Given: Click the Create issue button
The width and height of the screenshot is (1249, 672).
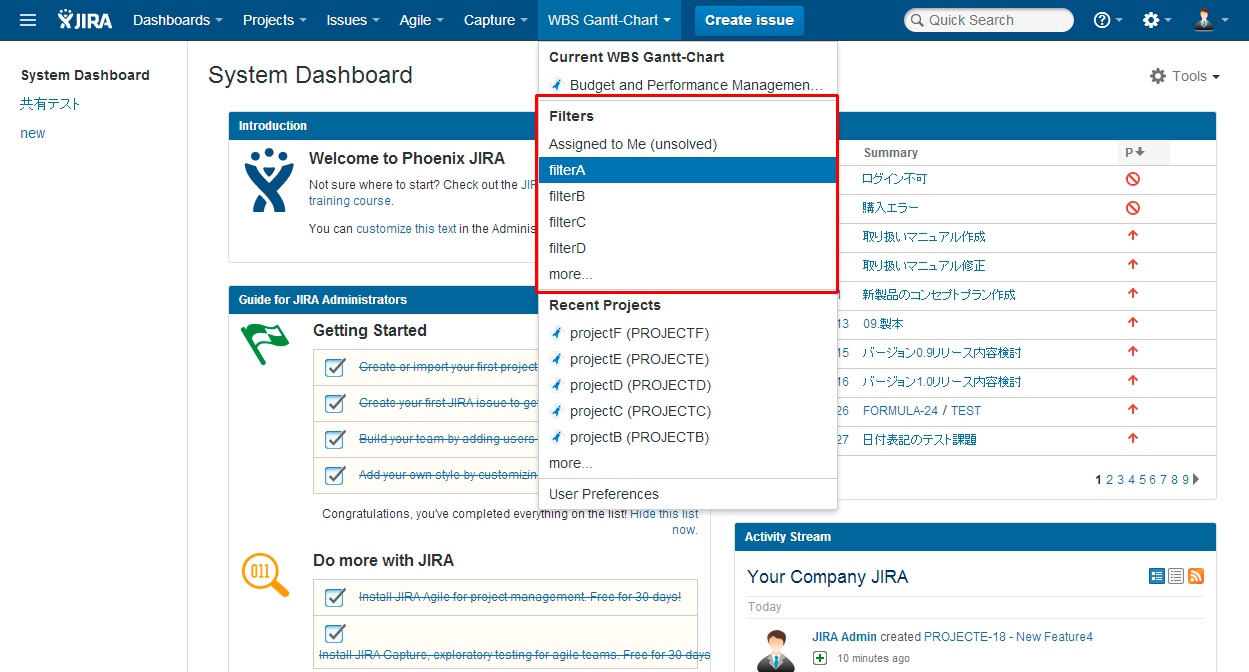Looking at the screenshot, I should [749, 20].
